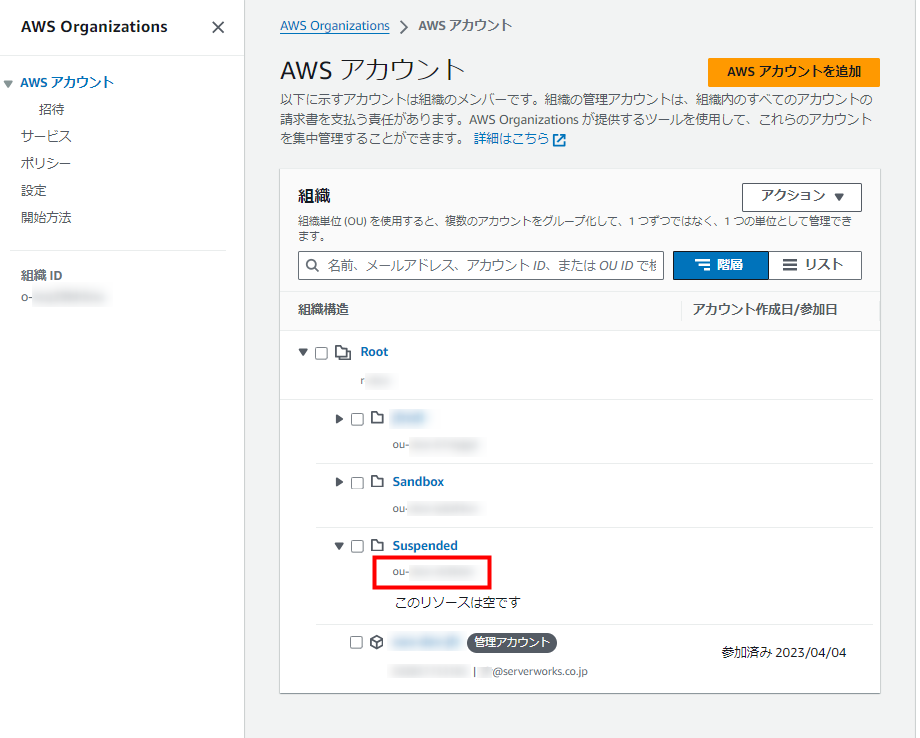
Task: Click the Suspended folder icon
Action: click(x=377, y=546)
